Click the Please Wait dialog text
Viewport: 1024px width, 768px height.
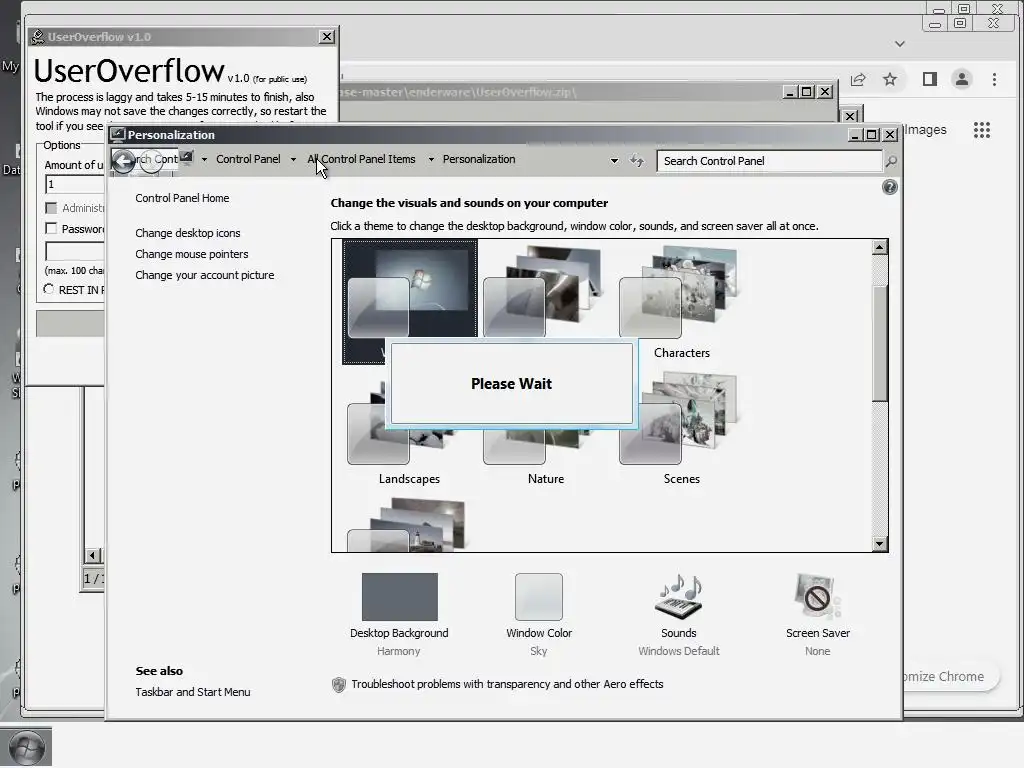511,383
